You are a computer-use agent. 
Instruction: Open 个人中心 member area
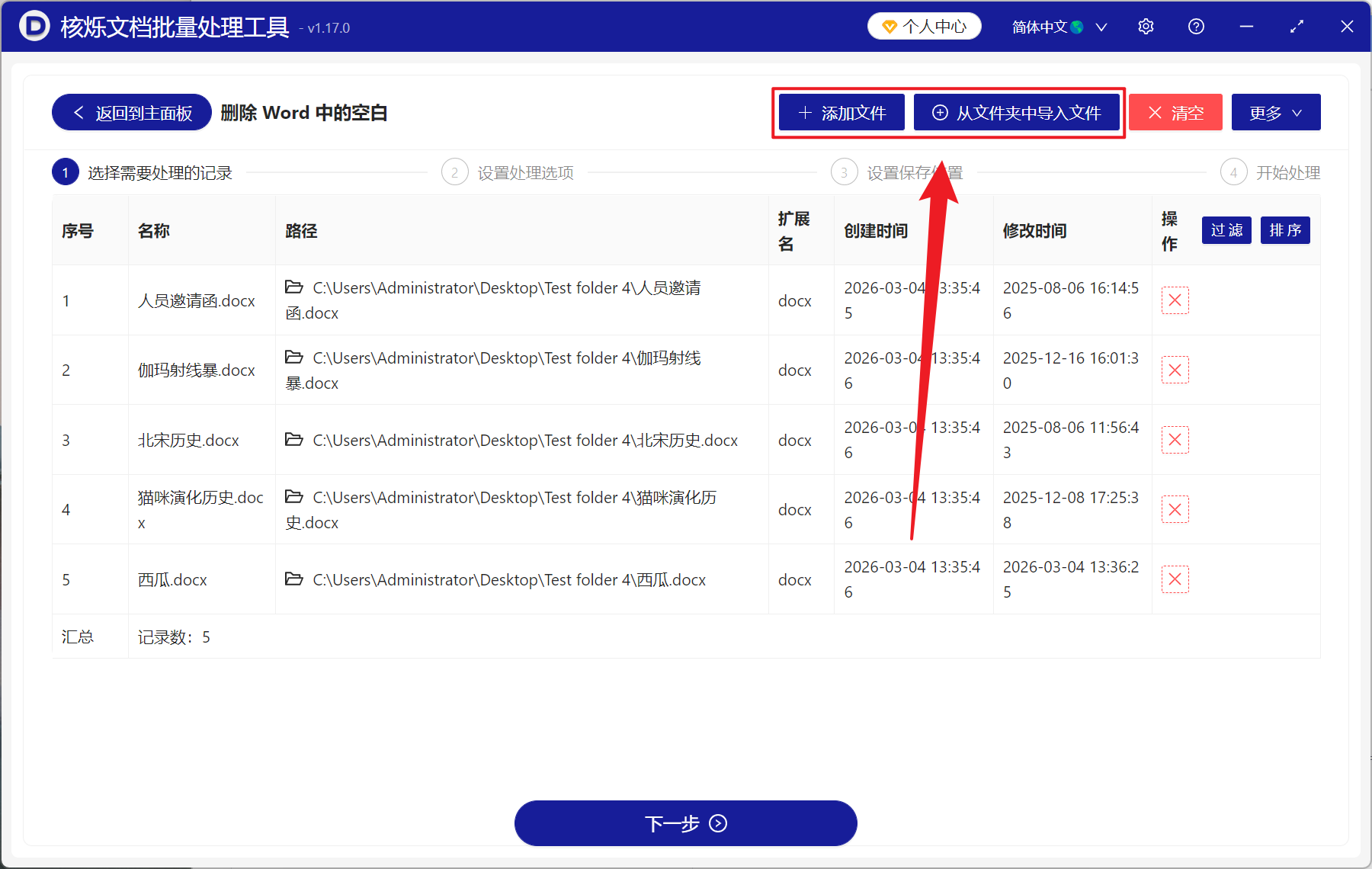pos(924,26)
